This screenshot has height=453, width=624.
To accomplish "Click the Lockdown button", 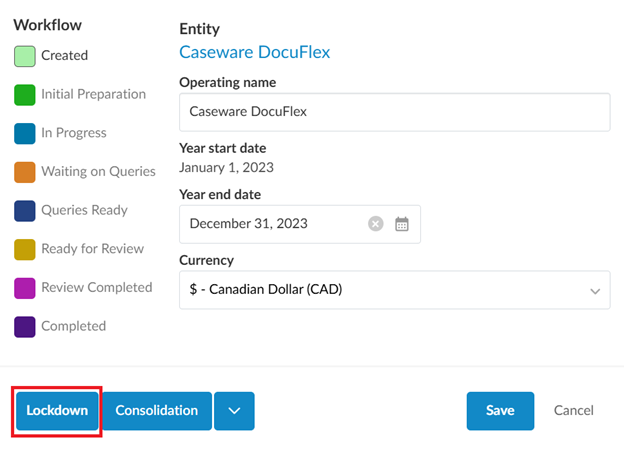I will point(57,411).
